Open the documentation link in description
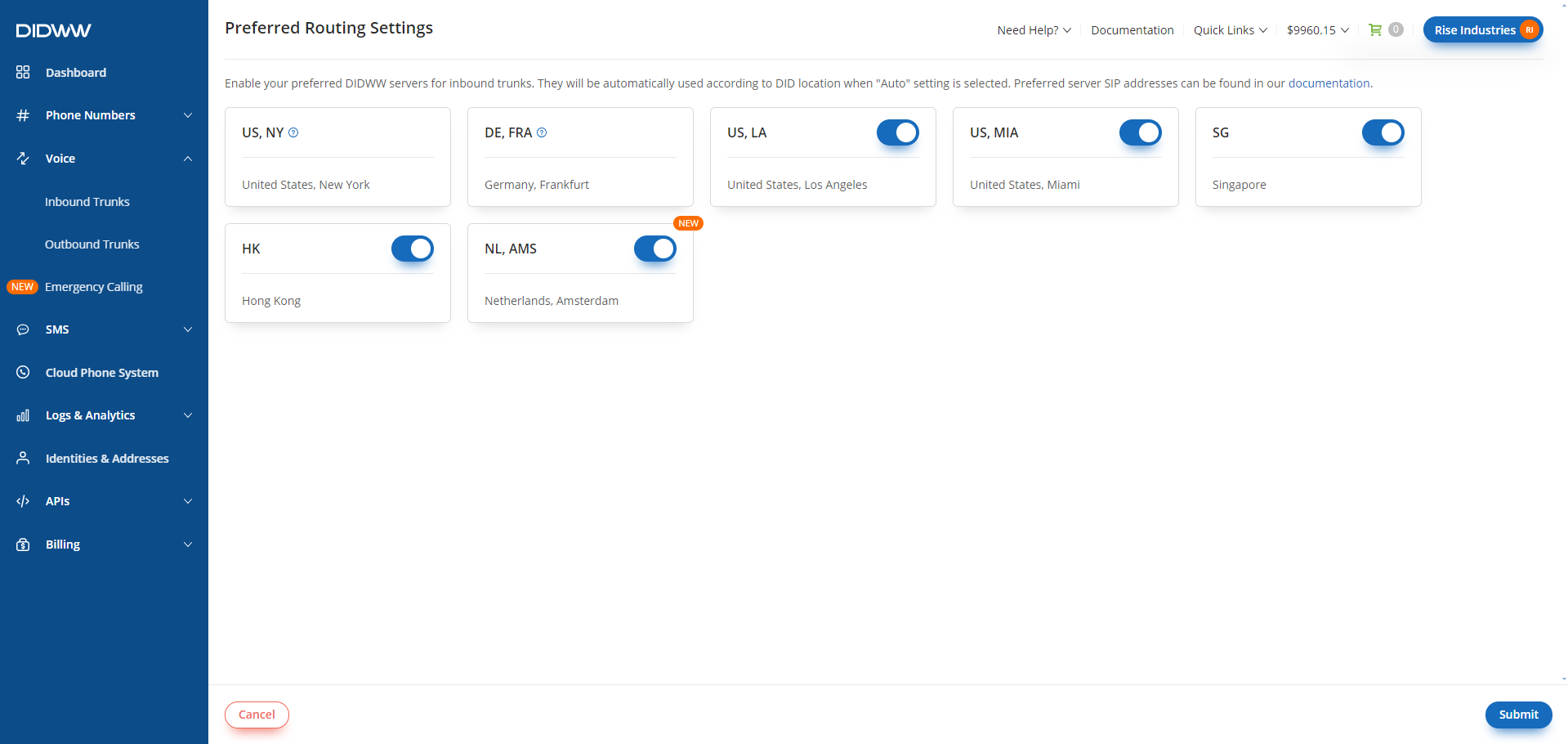Viewport: 1568px width, 744px height. coord(1329,83)
